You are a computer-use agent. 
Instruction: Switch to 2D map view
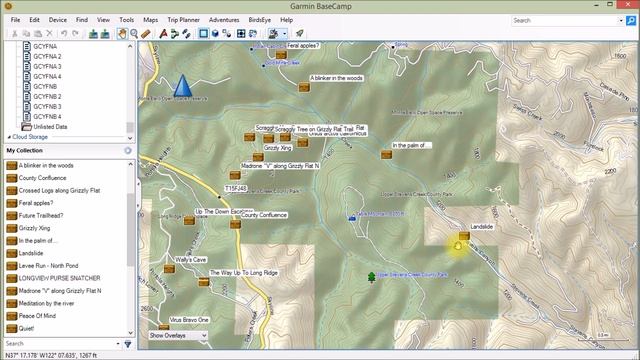[203, 34]
